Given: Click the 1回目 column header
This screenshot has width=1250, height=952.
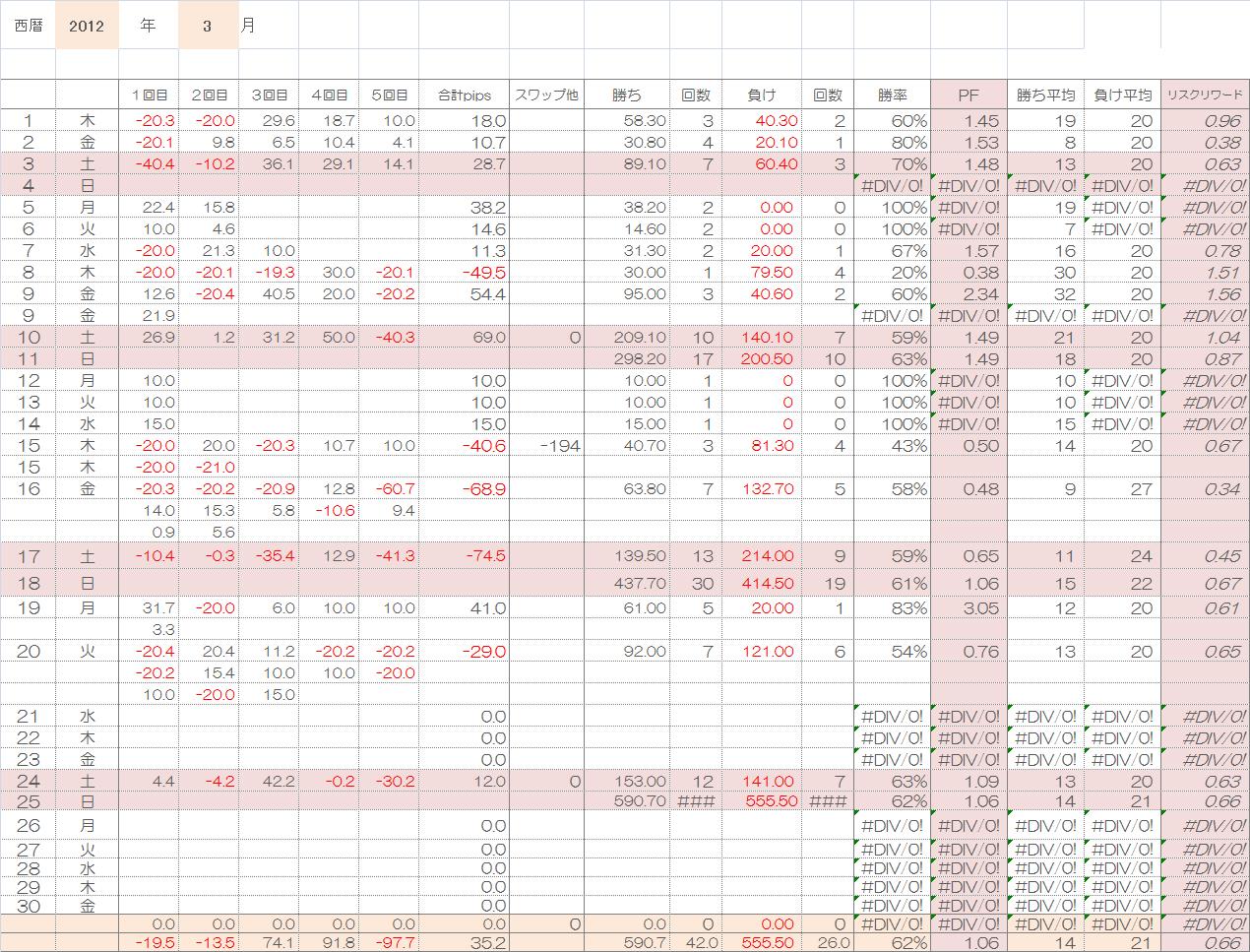Looking at the screenshot, I should click(x=149, y=95).
